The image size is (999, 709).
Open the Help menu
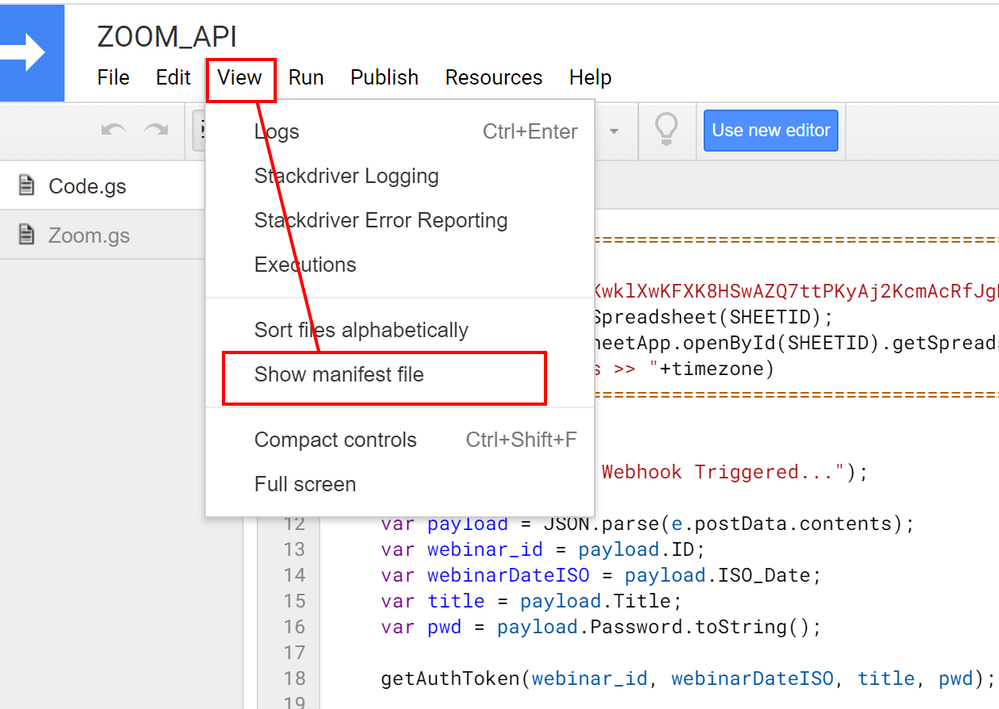tap(590, 78)
